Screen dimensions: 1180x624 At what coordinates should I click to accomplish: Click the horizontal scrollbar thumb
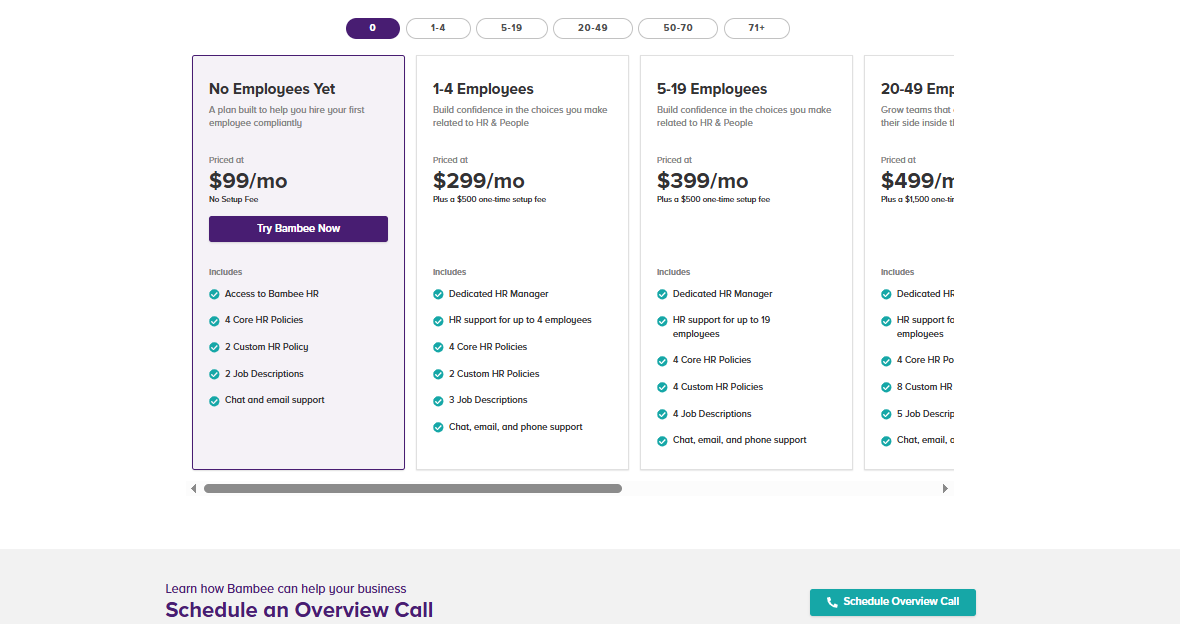point(412,489)
